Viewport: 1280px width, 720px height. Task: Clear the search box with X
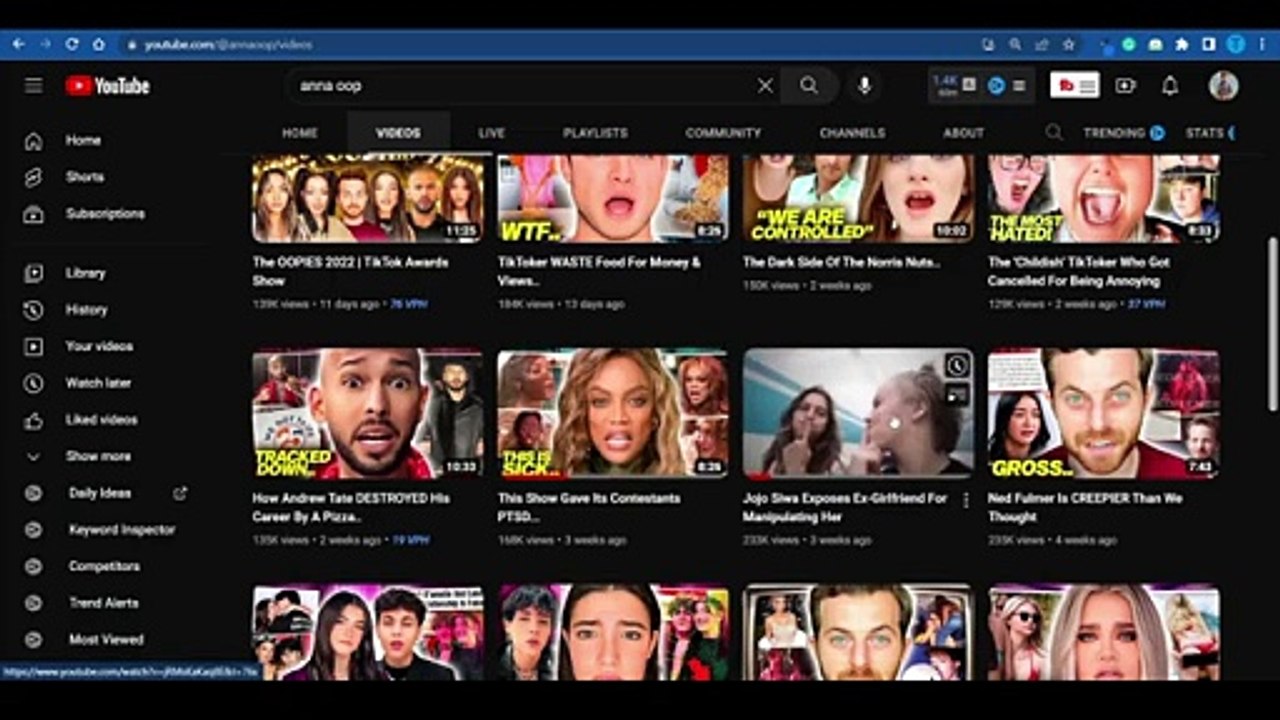coord(765,86)
